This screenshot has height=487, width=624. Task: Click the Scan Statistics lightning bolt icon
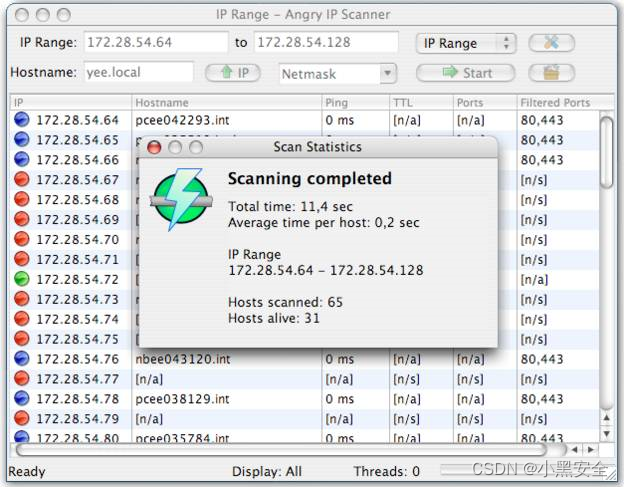(x=181, y=199)
